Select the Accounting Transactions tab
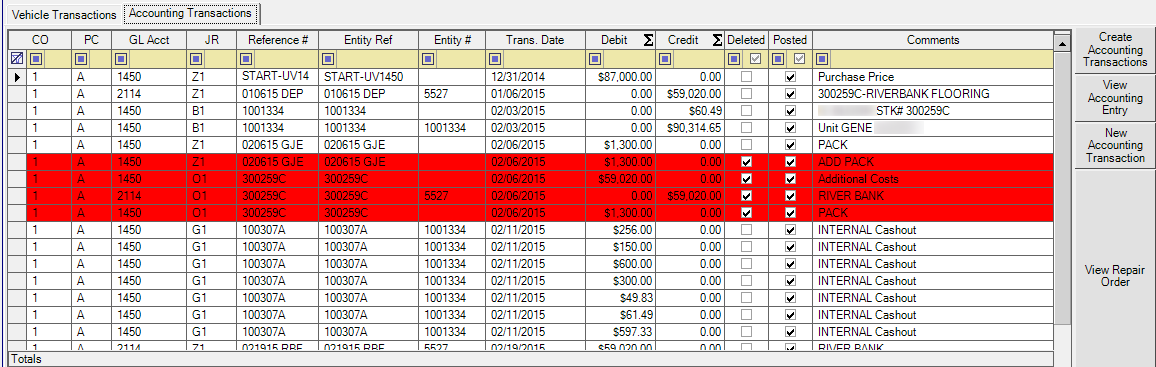1156x367 pixels. point(191,13)
